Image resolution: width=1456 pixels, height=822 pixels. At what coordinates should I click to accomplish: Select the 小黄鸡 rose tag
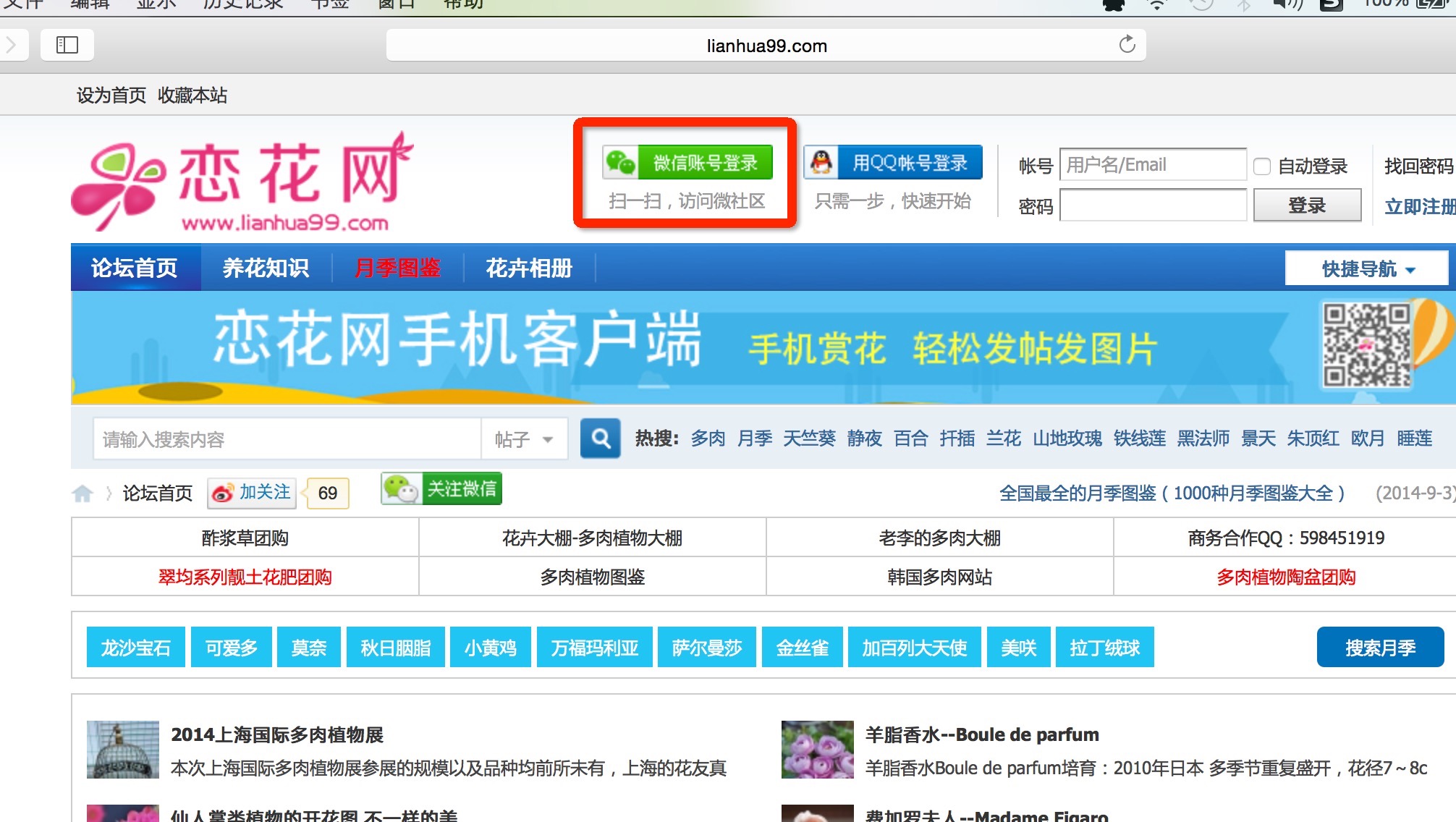point(491,647)
